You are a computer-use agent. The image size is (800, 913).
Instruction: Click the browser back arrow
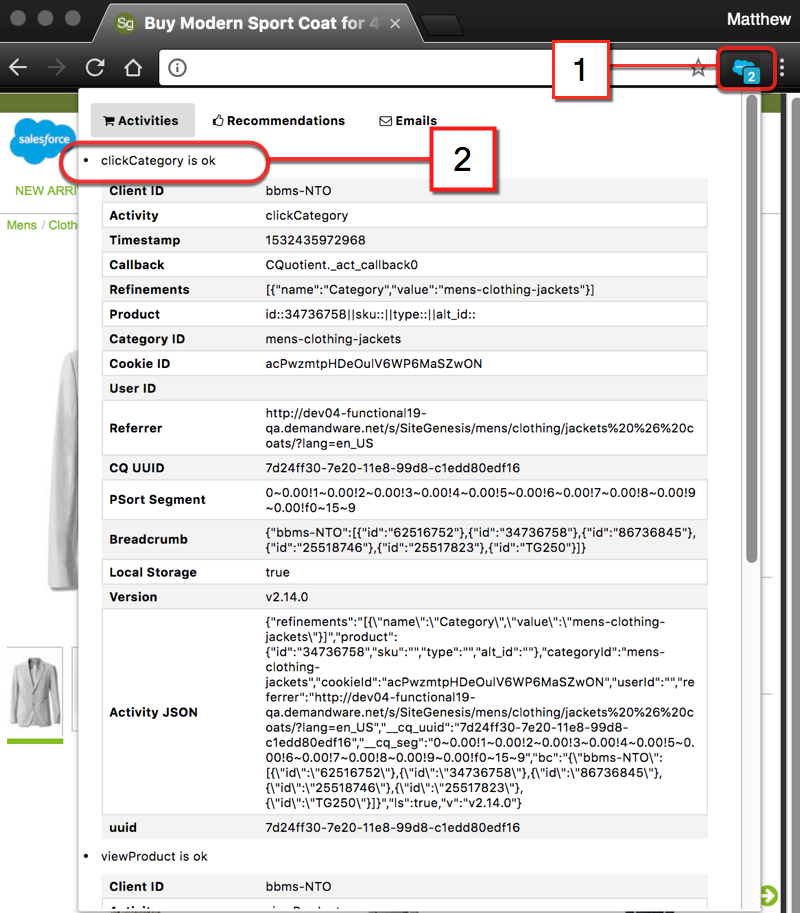tap(18, 68)
